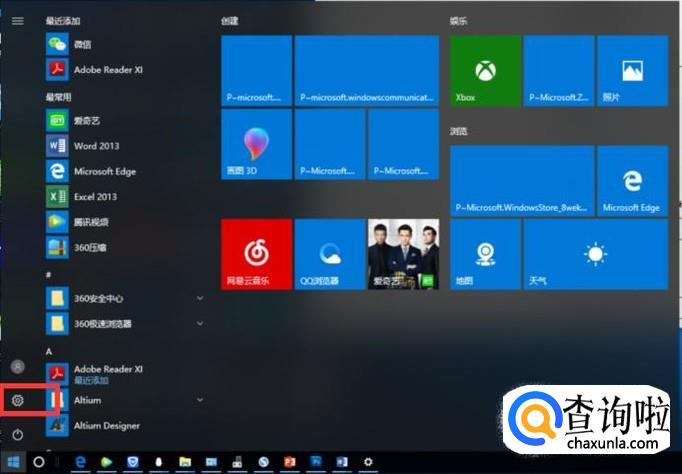Jump to letter A section header
682x474 pixels.
point(49,351)
